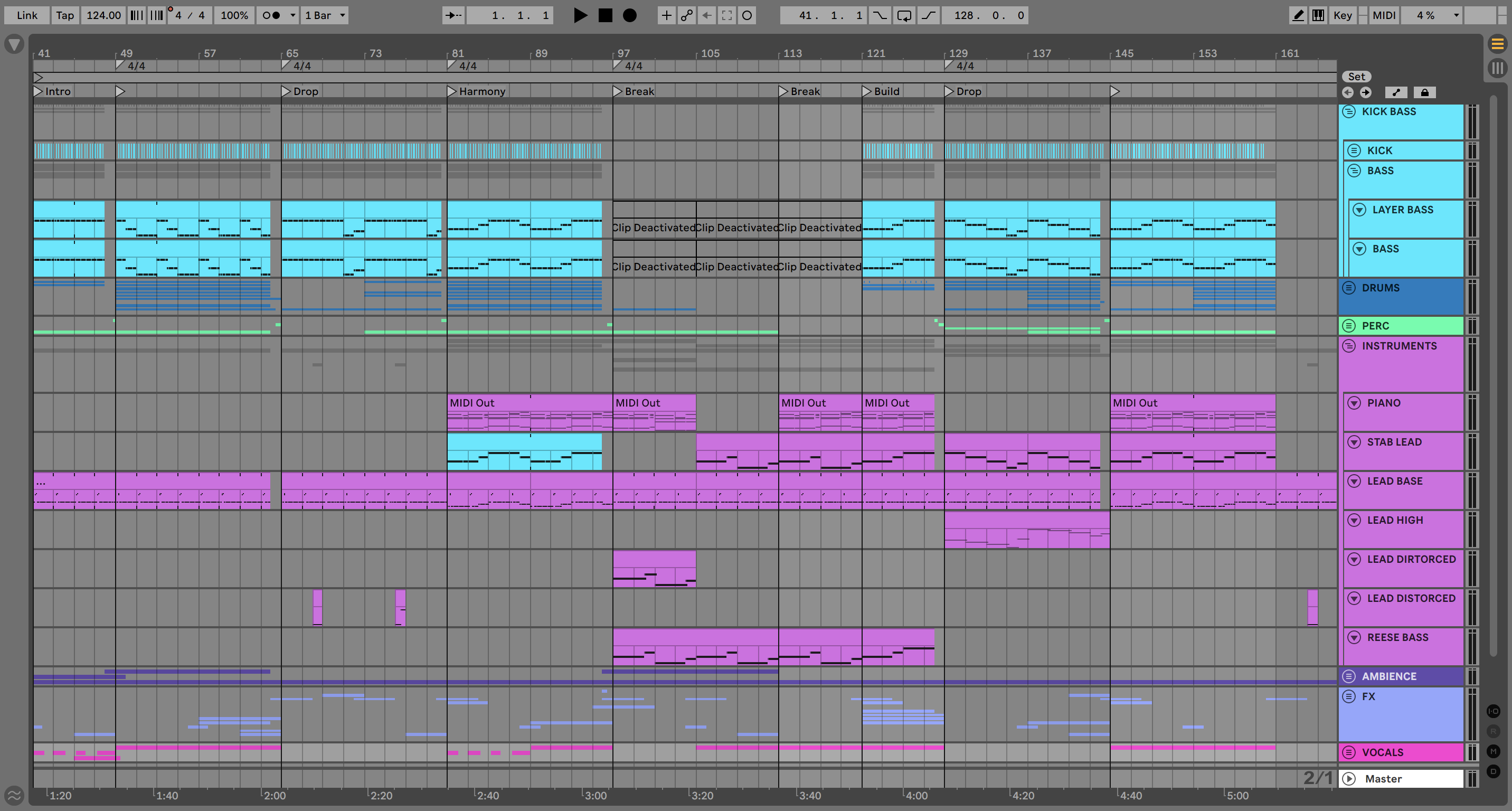Collapse the DRUMS group track
Viewport: 1512px width, 811px height.
1349,288
